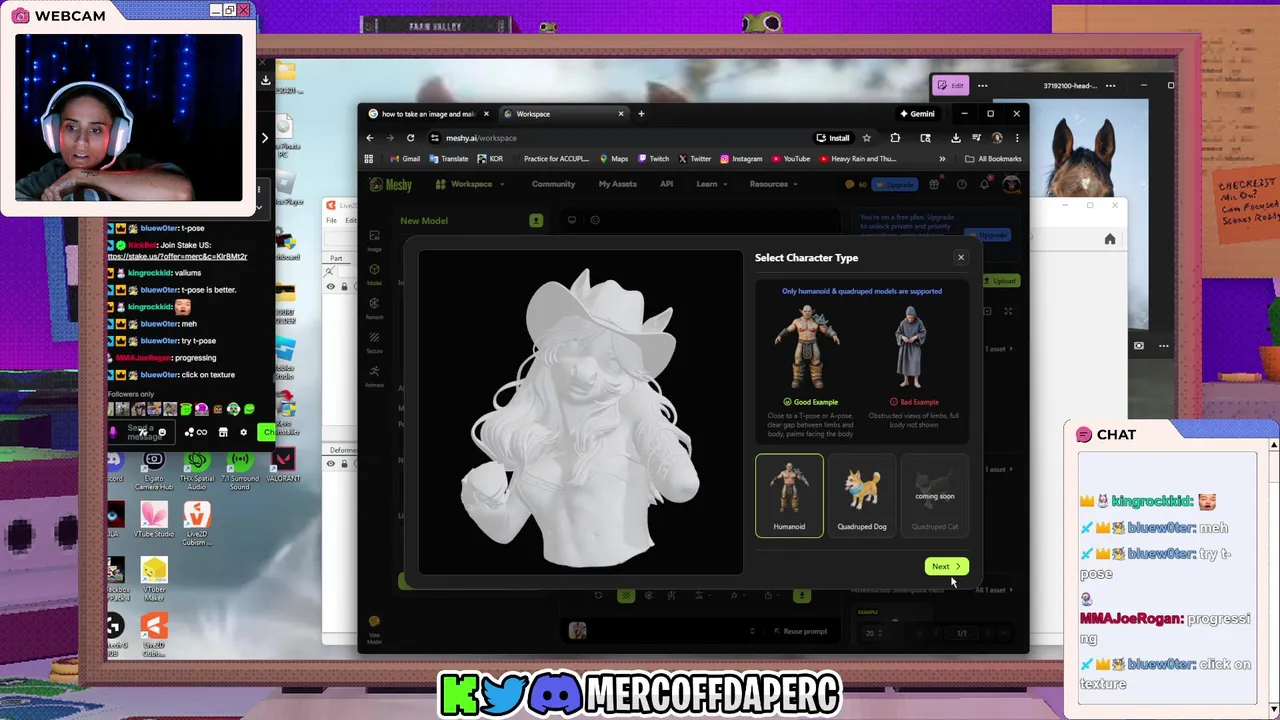
Task: Click the green upload icon beside New Model
Action: coord(536,220)
